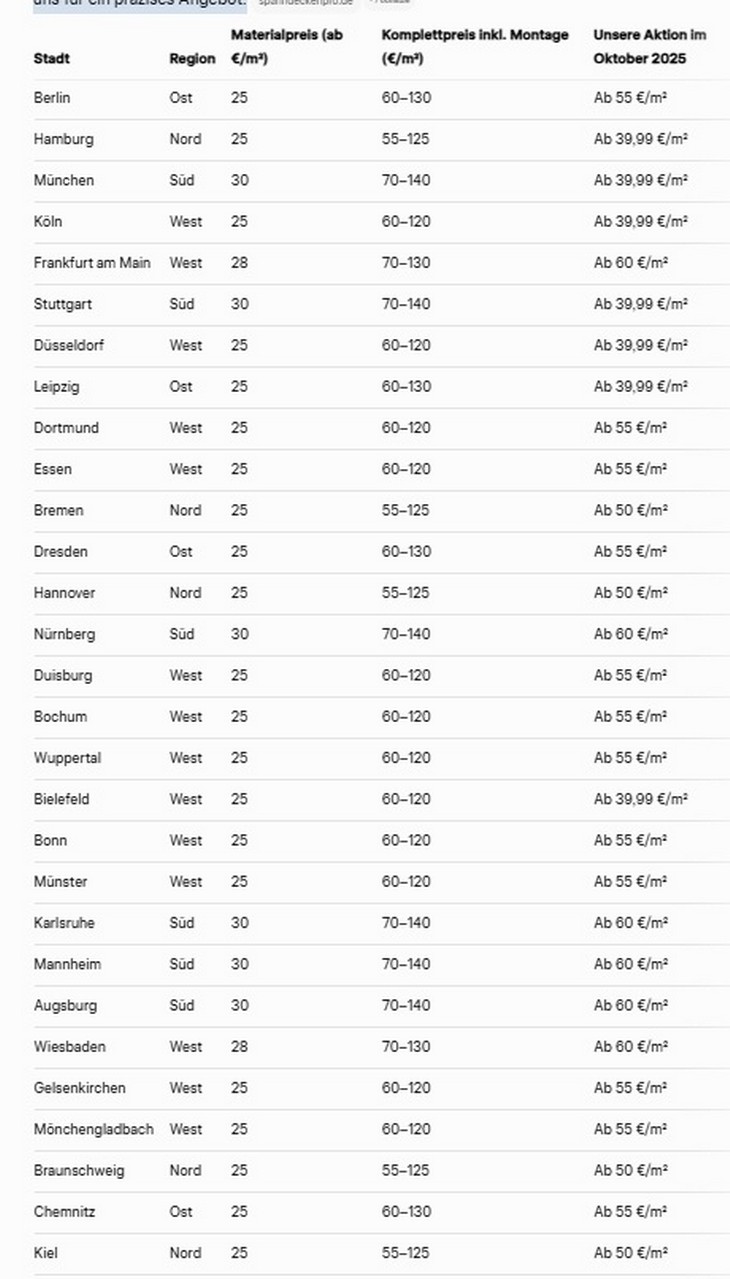Select the Chemnitz city name
Screen dimensions: 730x1279
pos(65,1211)
